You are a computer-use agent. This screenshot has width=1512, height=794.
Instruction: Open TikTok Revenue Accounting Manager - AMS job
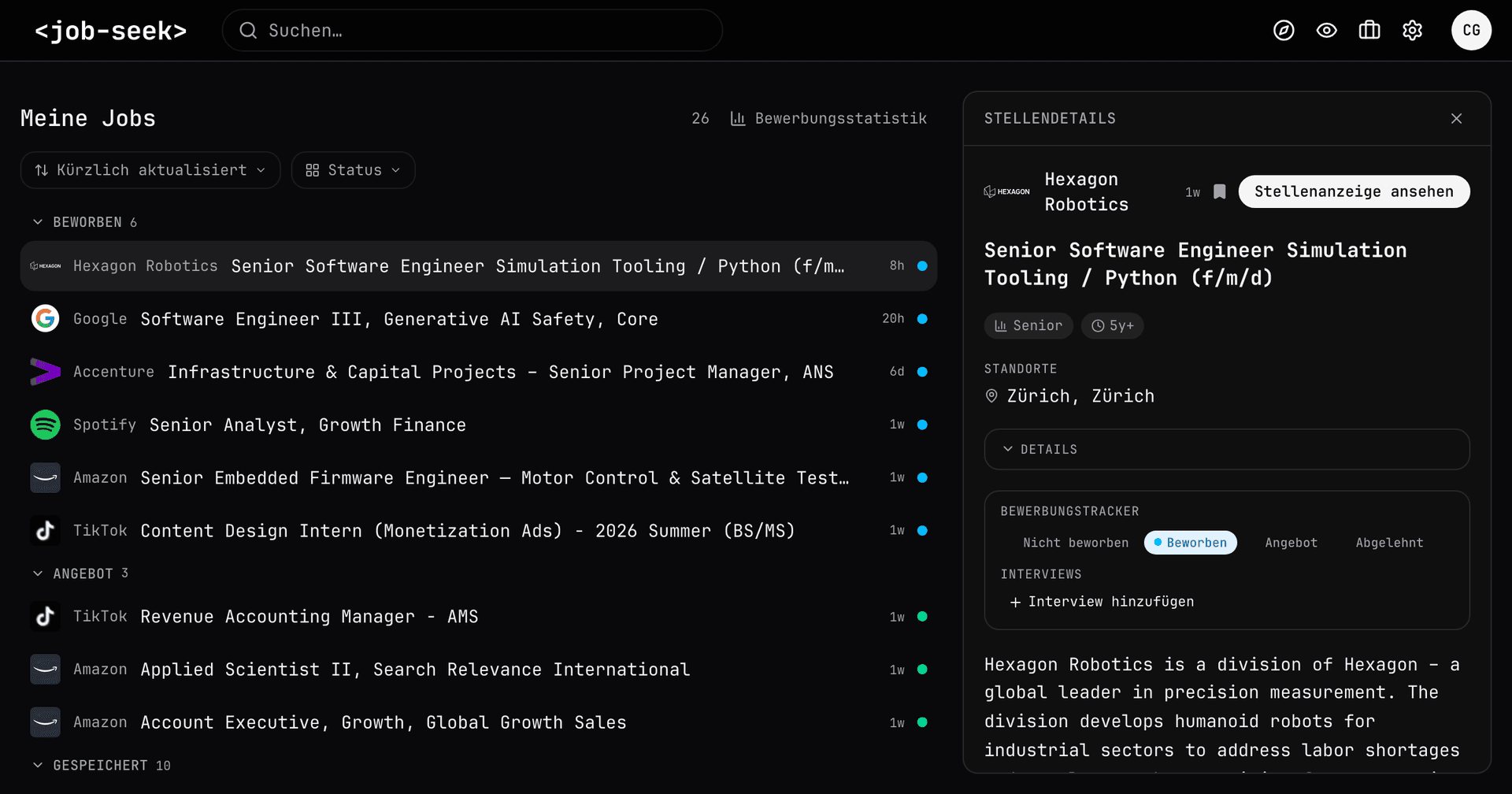(479, 616)
